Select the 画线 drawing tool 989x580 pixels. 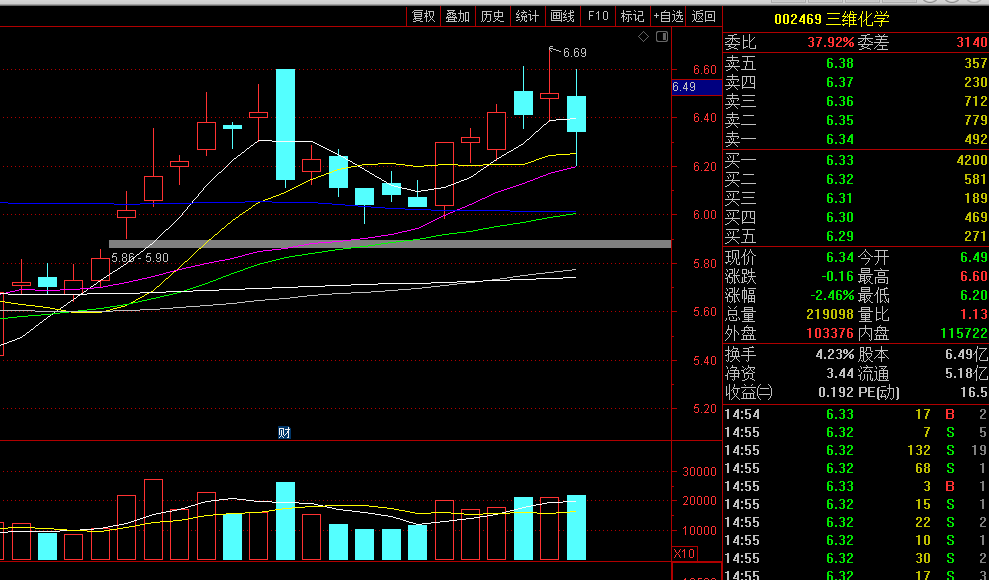click(562, 16)
